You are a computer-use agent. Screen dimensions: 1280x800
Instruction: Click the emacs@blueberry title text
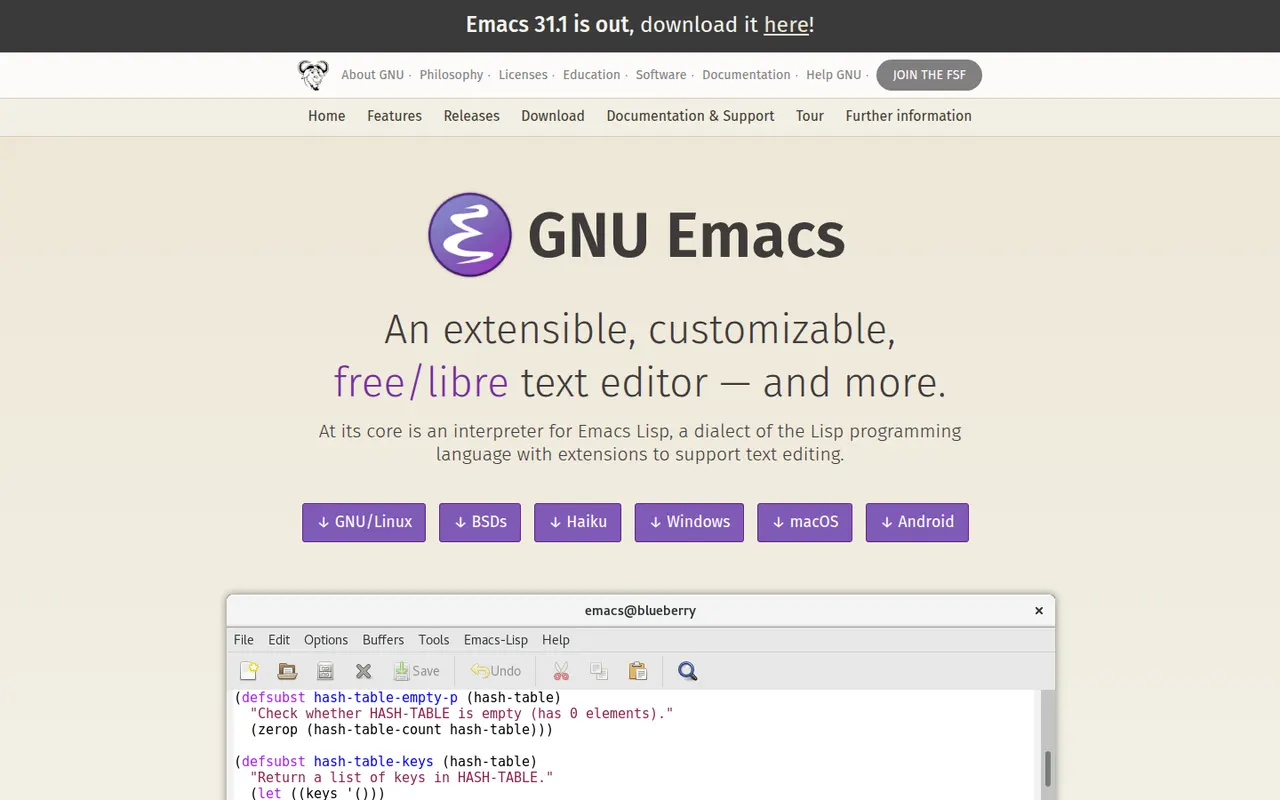point(640,611)
